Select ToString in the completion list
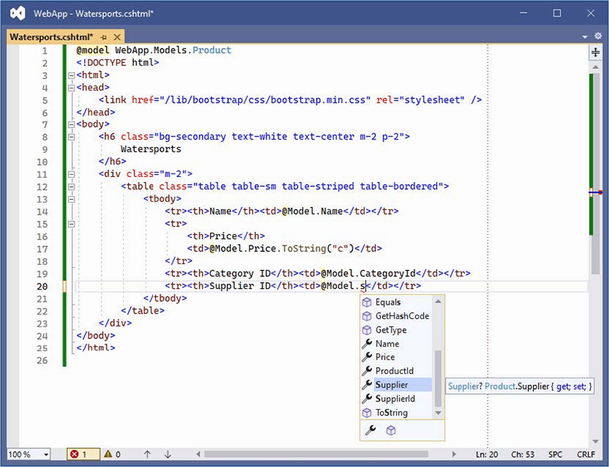Viewport: 609px width, 467px height. click(x=396, y=413)
